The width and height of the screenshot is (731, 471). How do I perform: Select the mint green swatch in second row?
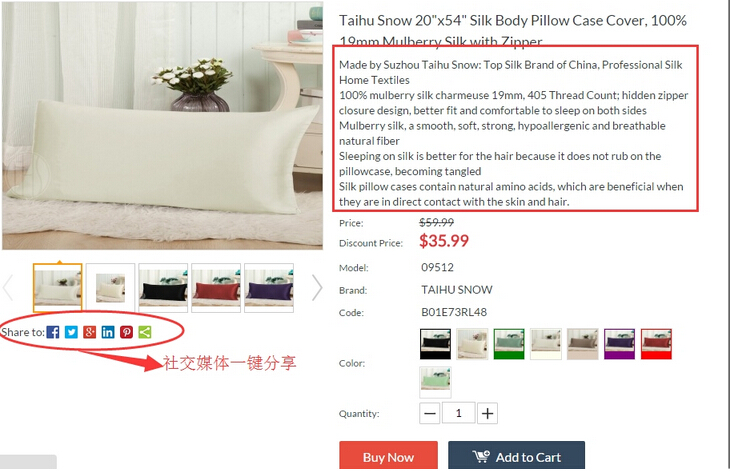[x=435, y=382]
